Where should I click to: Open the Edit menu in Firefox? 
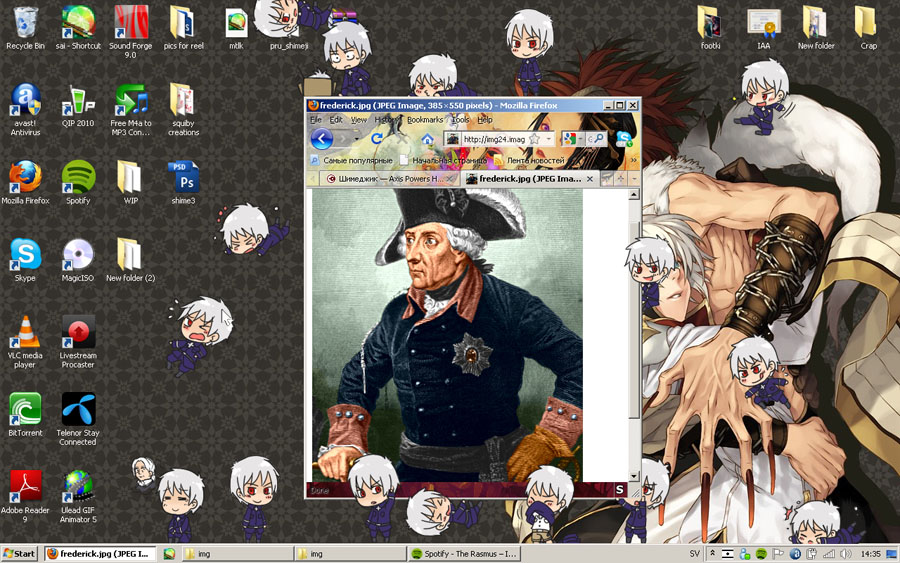(336, 119)
